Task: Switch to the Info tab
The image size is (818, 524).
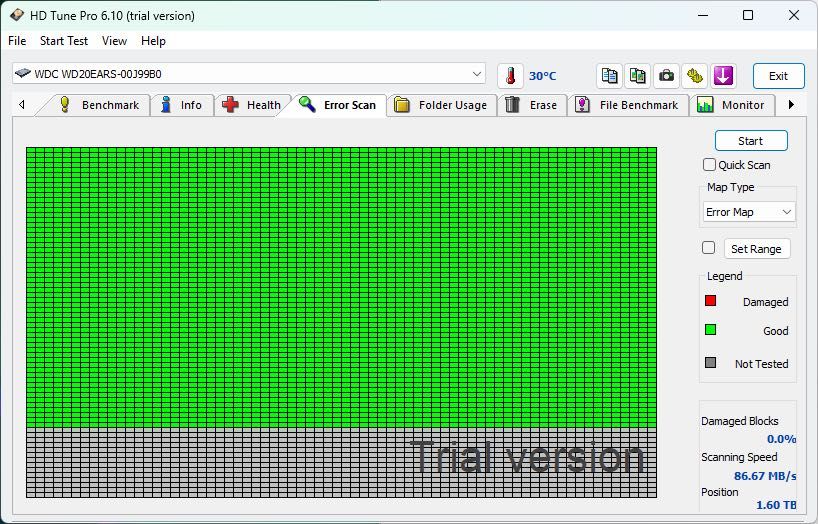Action: pyautogui.click(x=182, y=105)
